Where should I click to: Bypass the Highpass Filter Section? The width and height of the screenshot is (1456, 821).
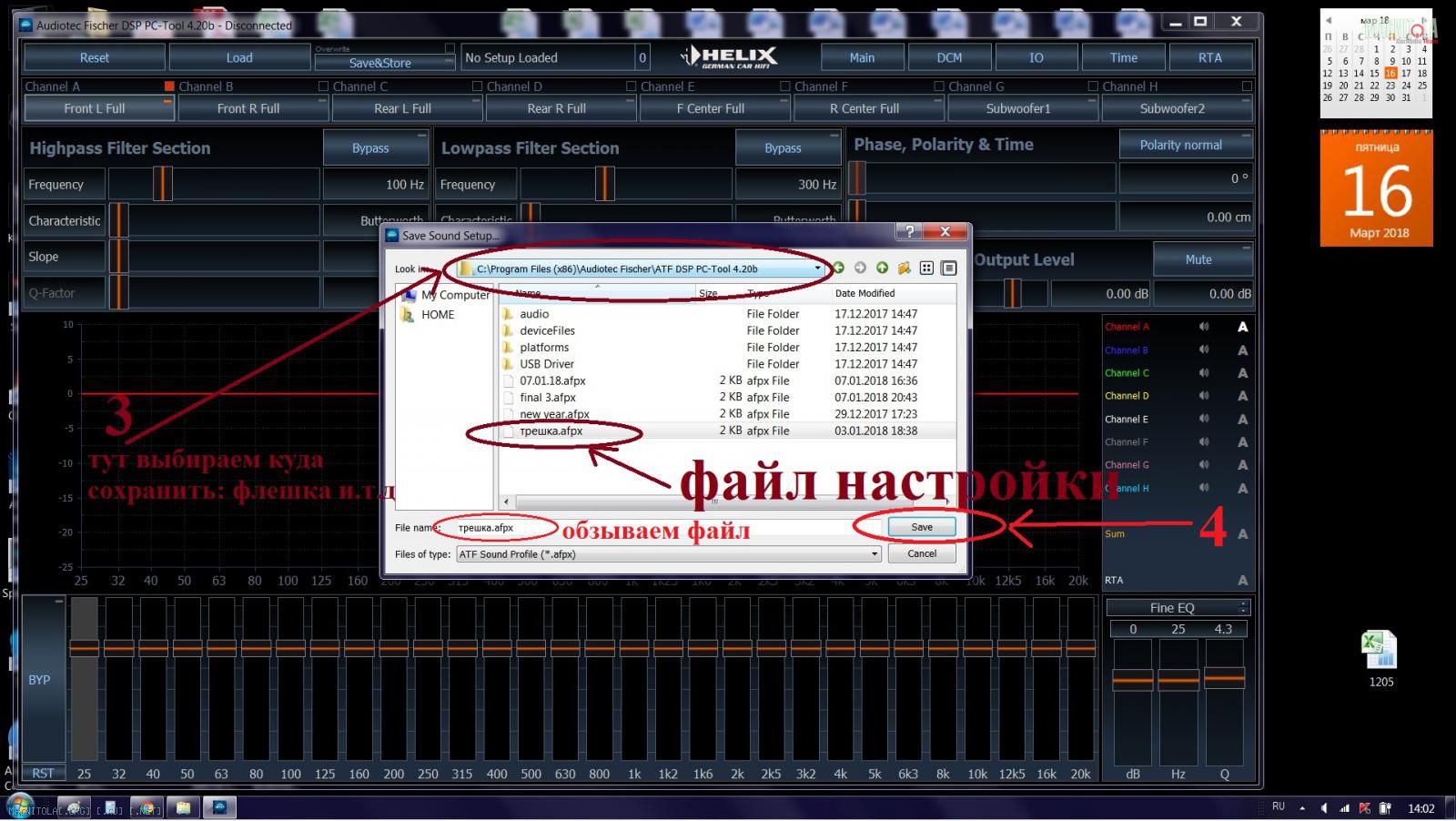tap(375, 147)
